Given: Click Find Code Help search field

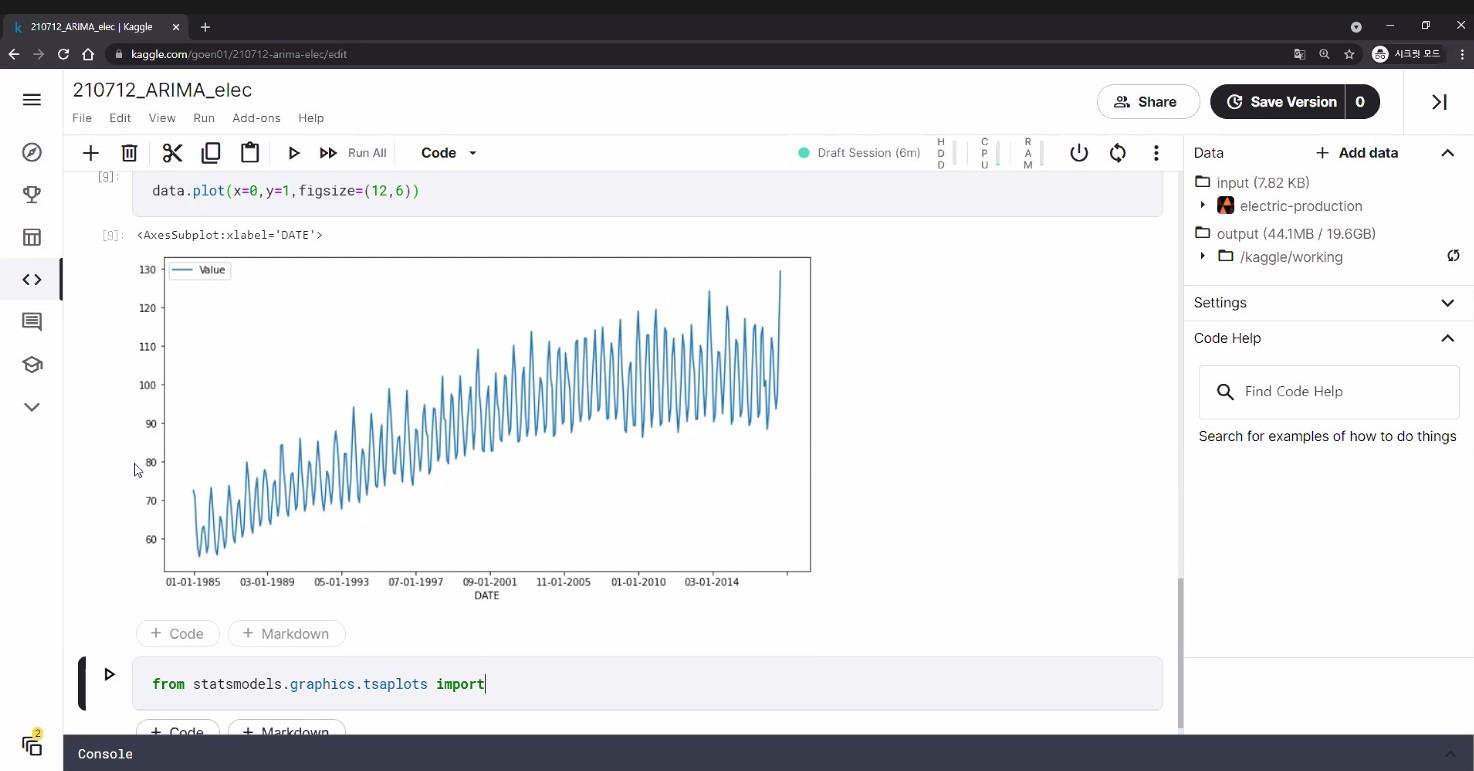Looking at the screenshot, I should 1329,392.
